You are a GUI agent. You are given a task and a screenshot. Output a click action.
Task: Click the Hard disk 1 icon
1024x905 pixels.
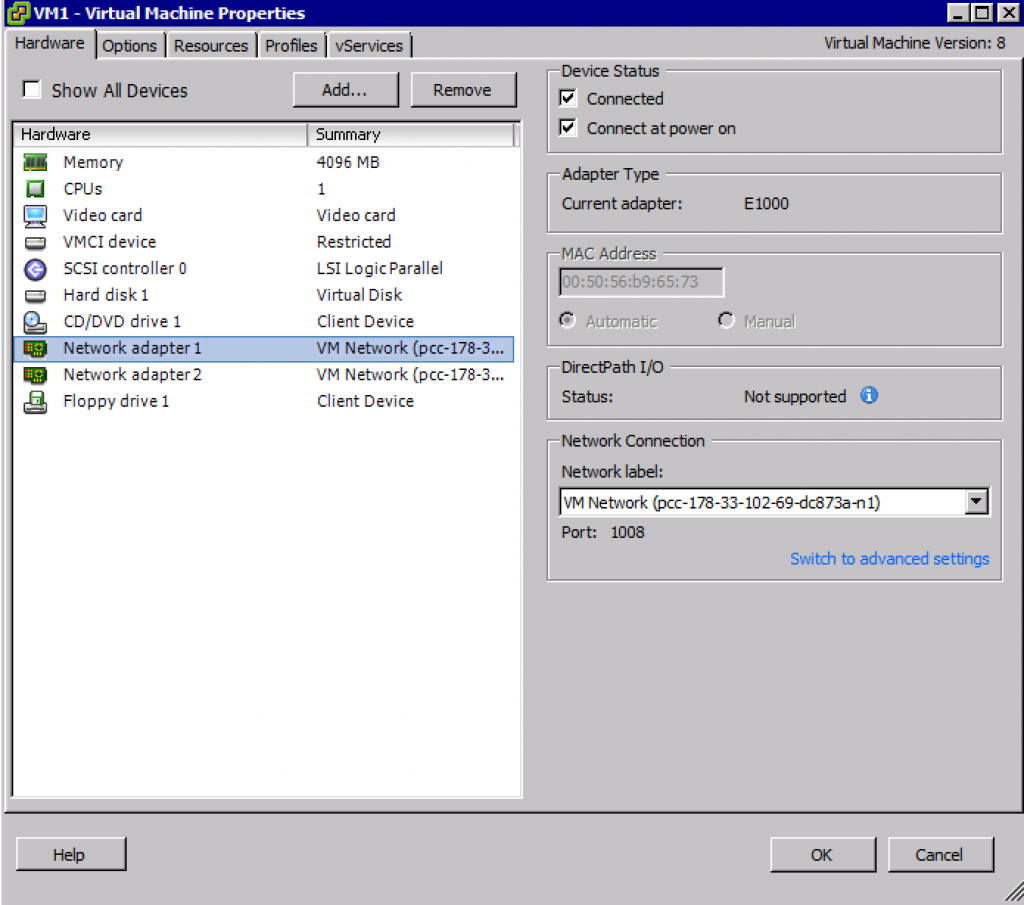pyautogui.click(x=35, y=296)
